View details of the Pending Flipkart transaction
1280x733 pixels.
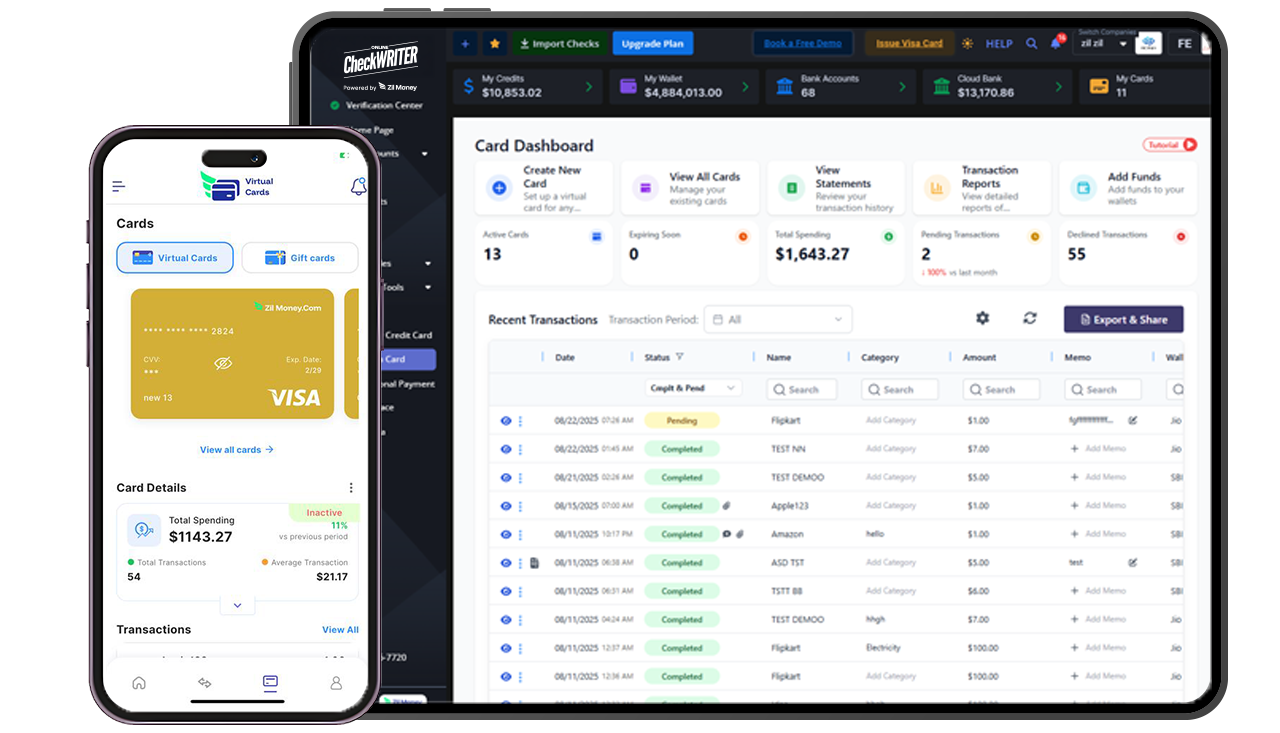506,421
